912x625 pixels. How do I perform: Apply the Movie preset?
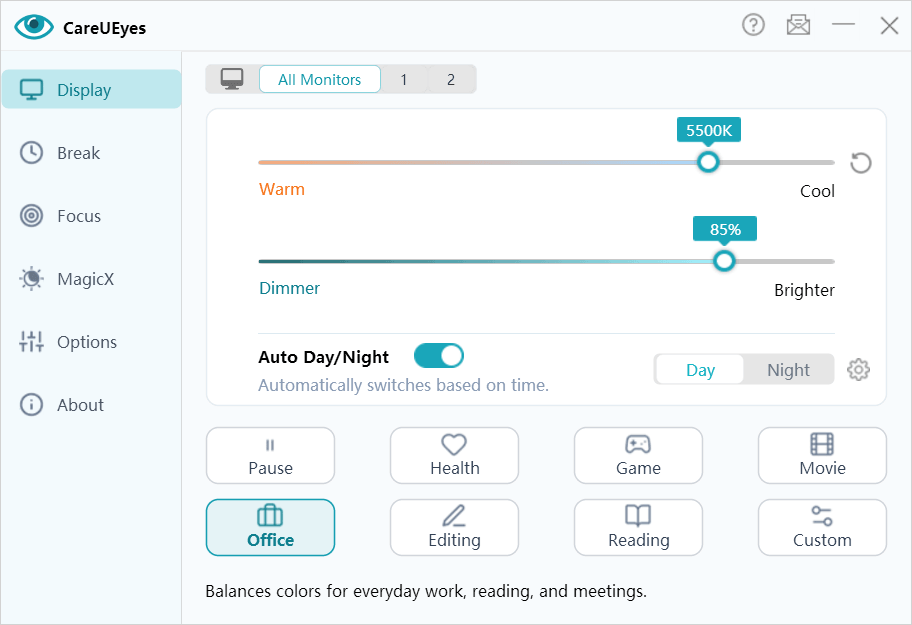(x=822, y=455)
